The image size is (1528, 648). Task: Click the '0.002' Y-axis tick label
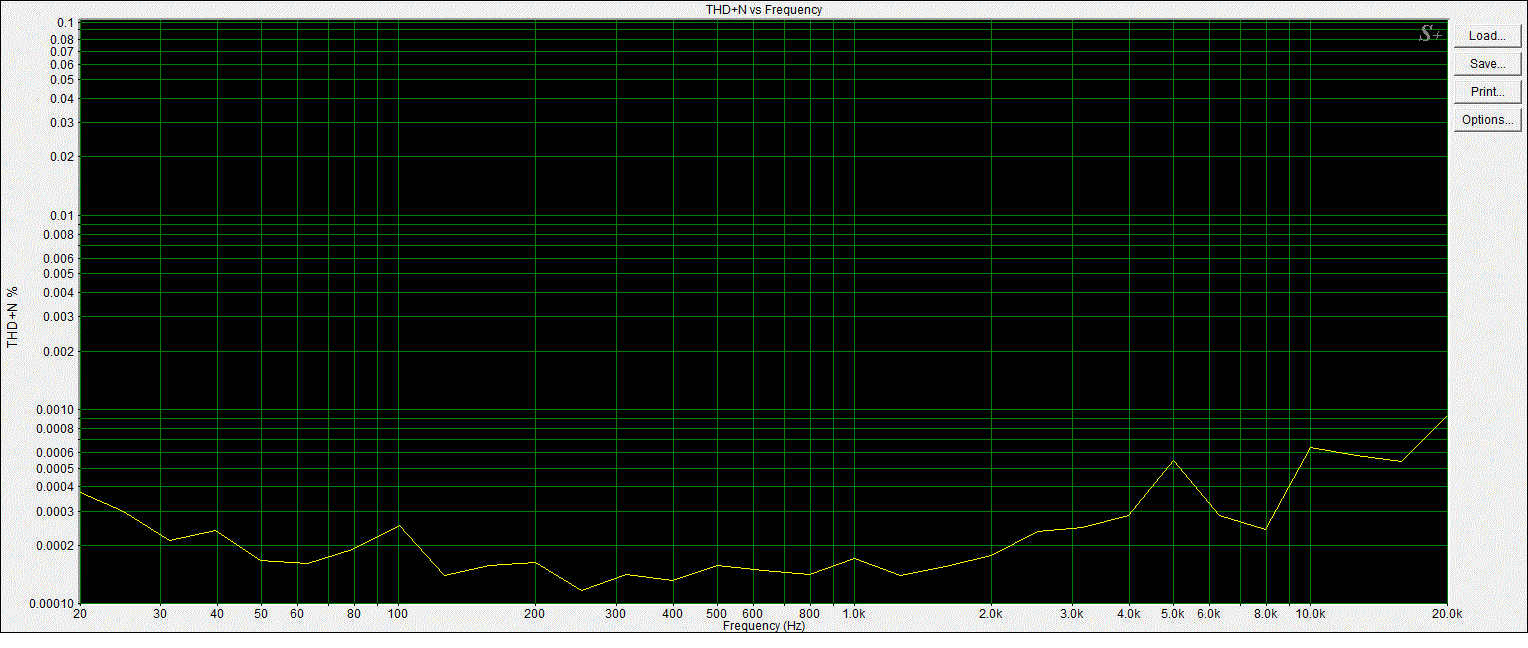pos(61,352)
